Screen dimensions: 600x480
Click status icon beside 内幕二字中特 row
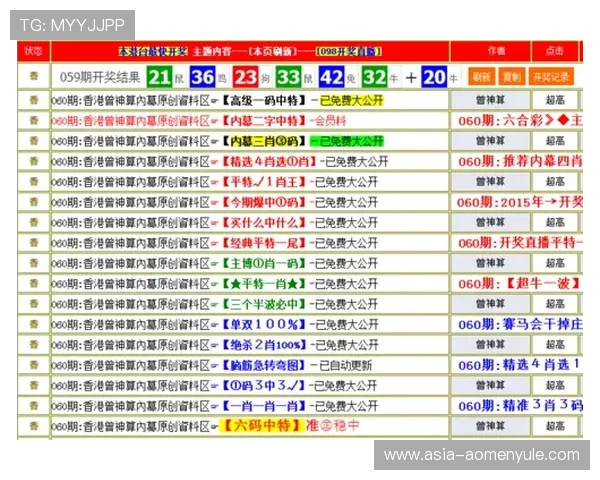(34, 121)
